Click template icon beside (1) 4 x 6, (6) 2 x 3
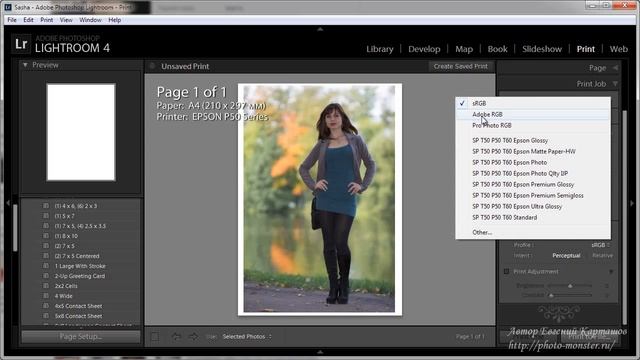The image size is (640, 360). click(46, 206)
